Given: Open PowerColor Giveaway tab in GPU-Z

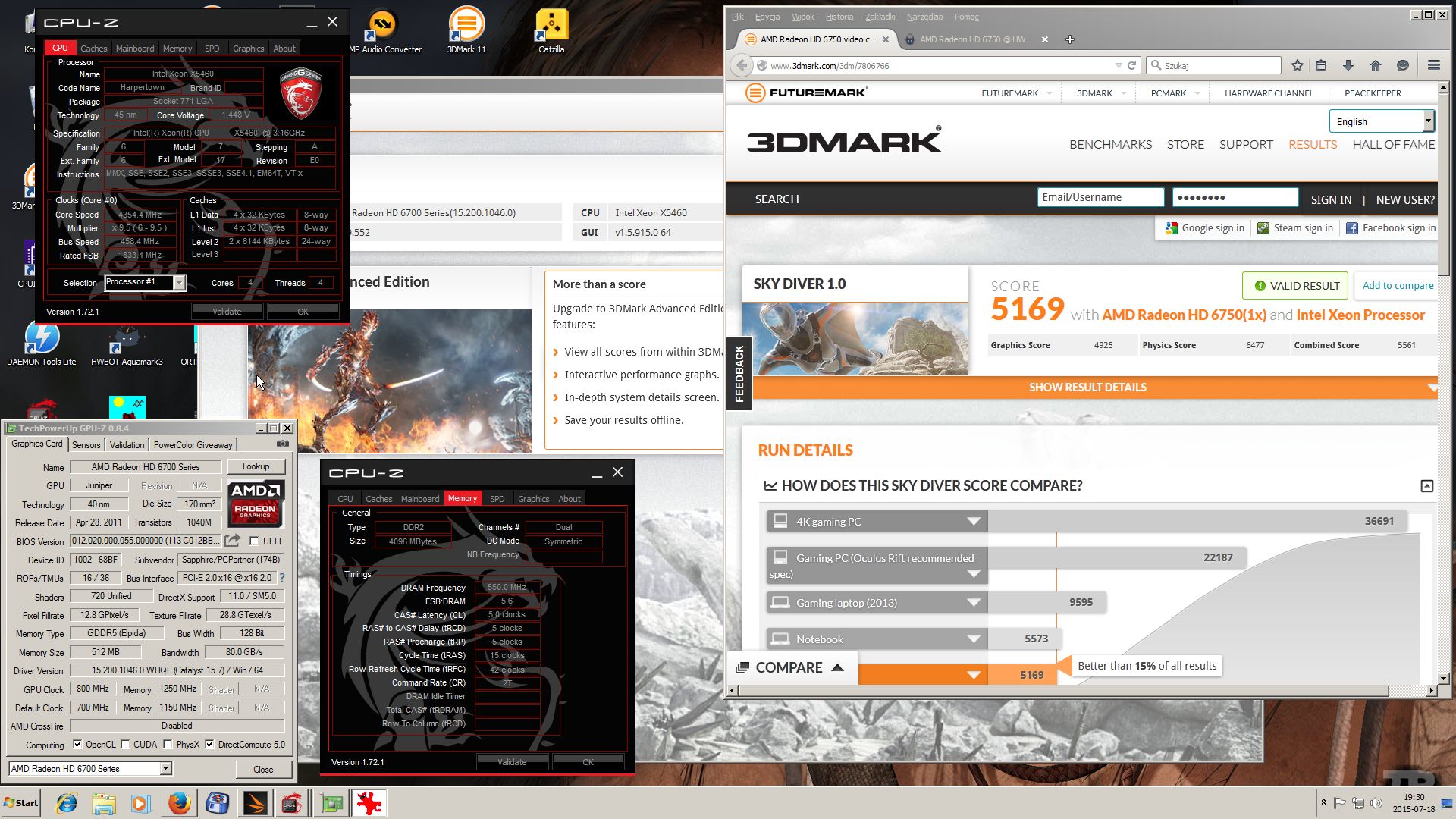Looking at the screenshot, I should 193,445.
